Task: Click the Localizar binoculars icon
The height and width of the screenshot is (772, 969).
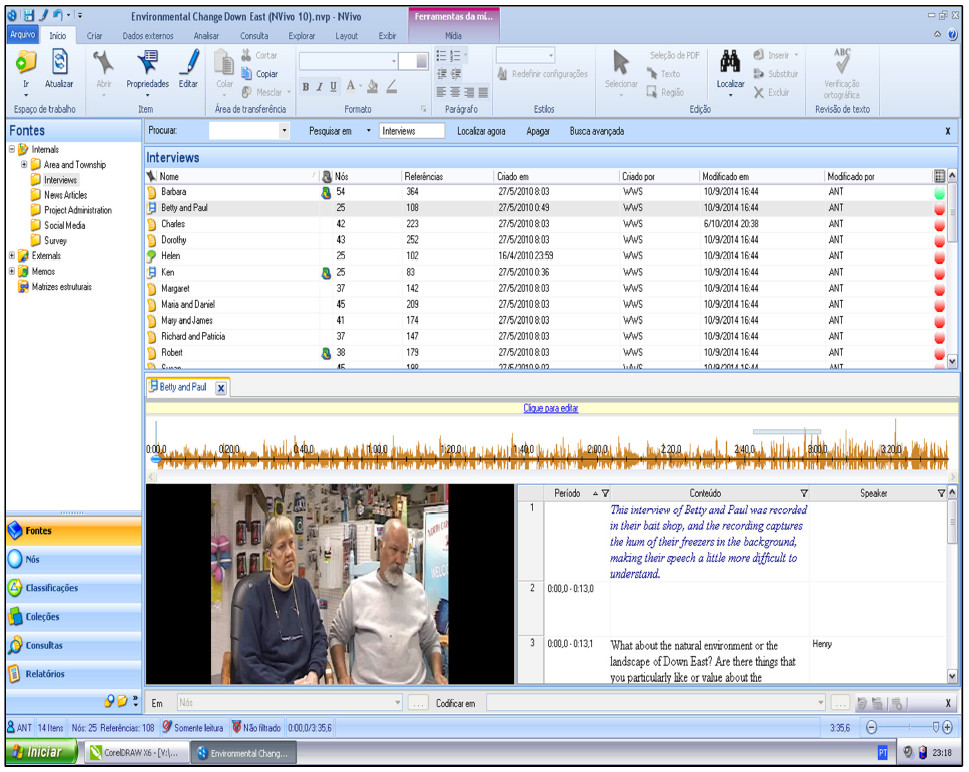Action: (x=730, y=63)
